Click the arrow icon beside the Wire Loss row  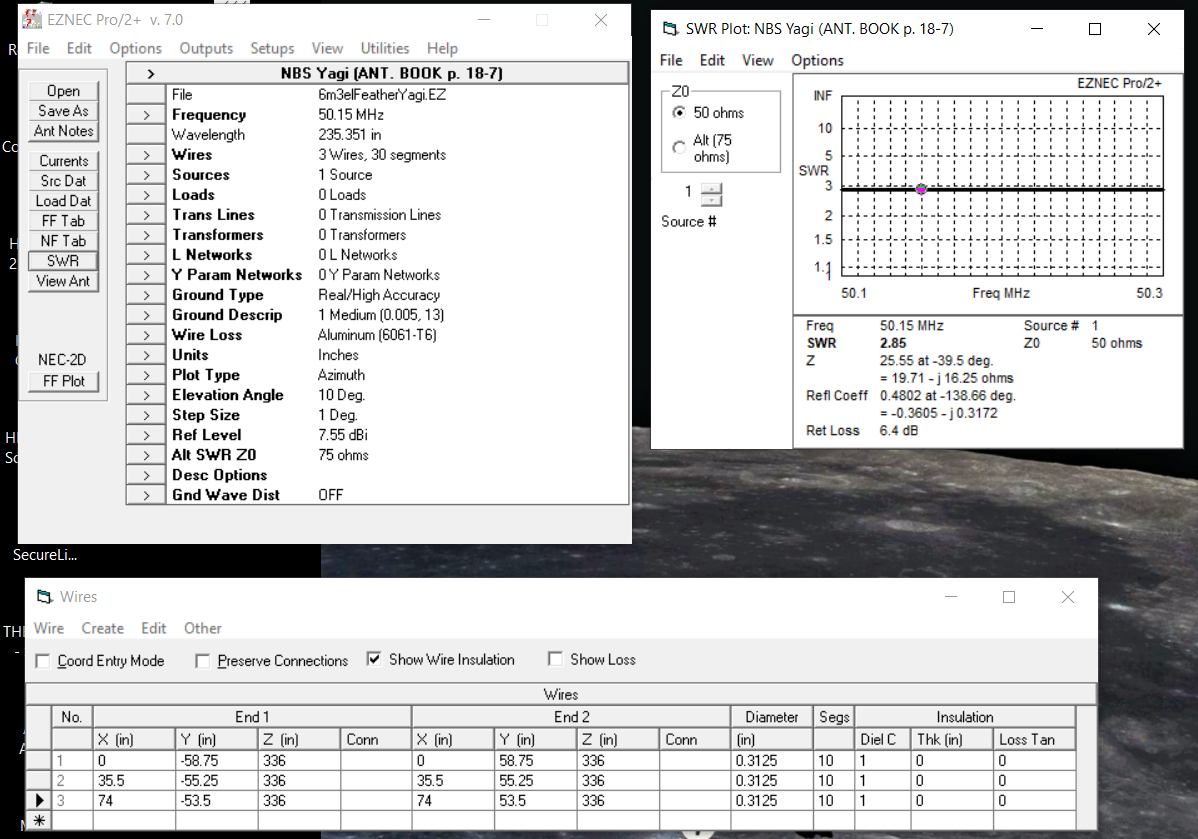146,334
